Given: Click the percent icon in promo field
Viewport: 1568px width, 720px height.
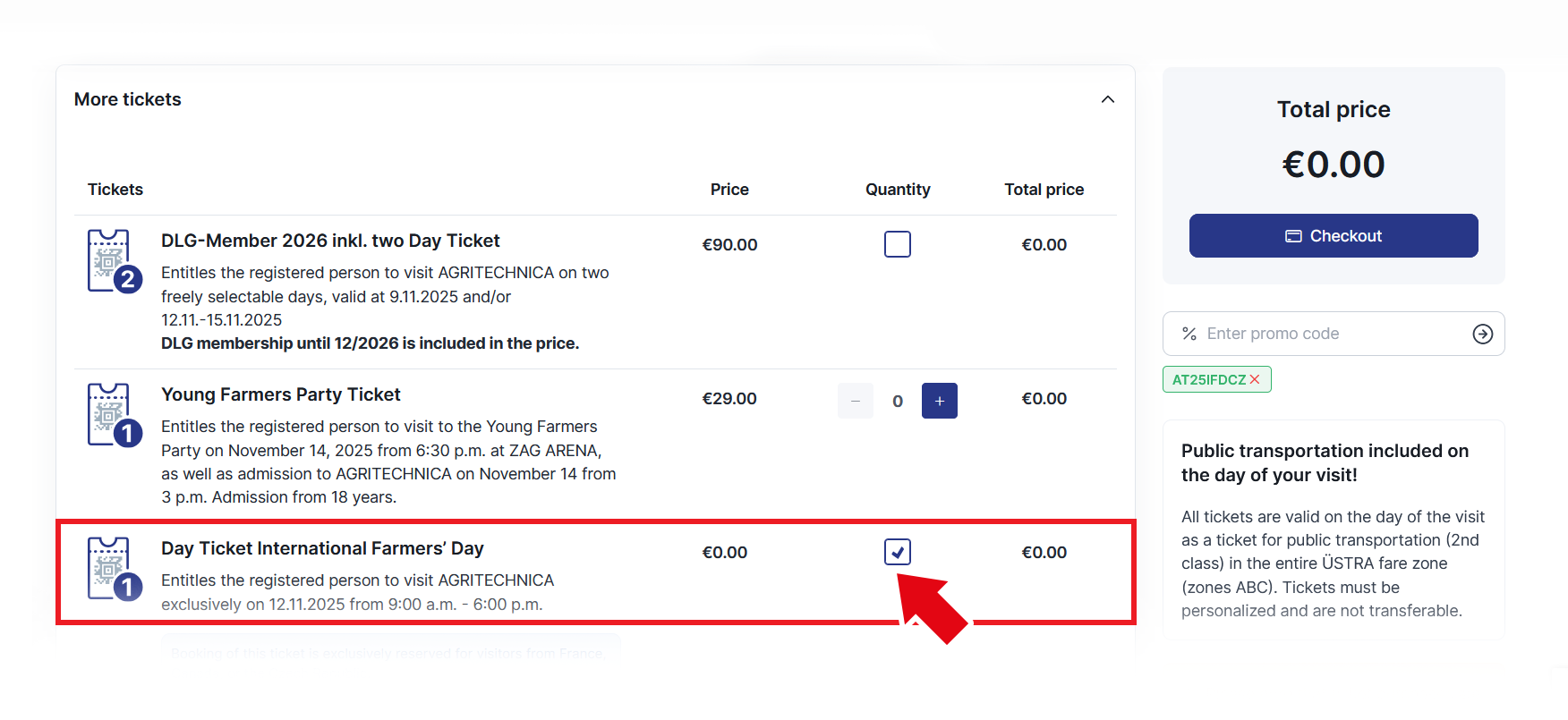Looking at the screenshot, I should coord(1189,334).
